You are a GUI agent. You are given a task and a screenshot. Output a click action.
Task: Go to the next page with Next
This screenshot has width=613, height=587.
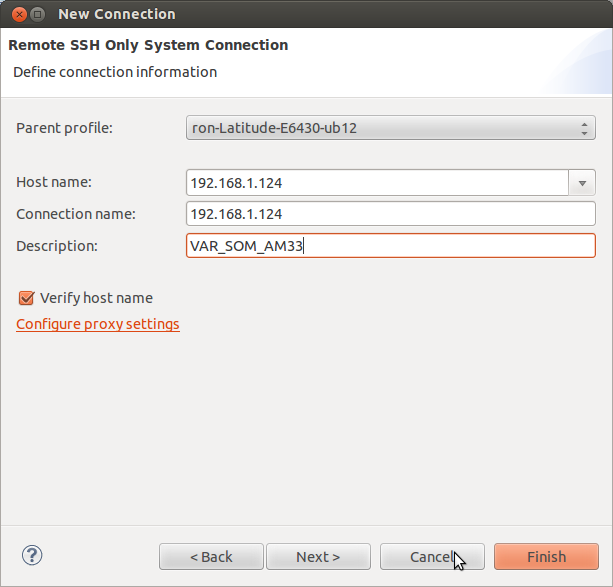tap(318, 557)
